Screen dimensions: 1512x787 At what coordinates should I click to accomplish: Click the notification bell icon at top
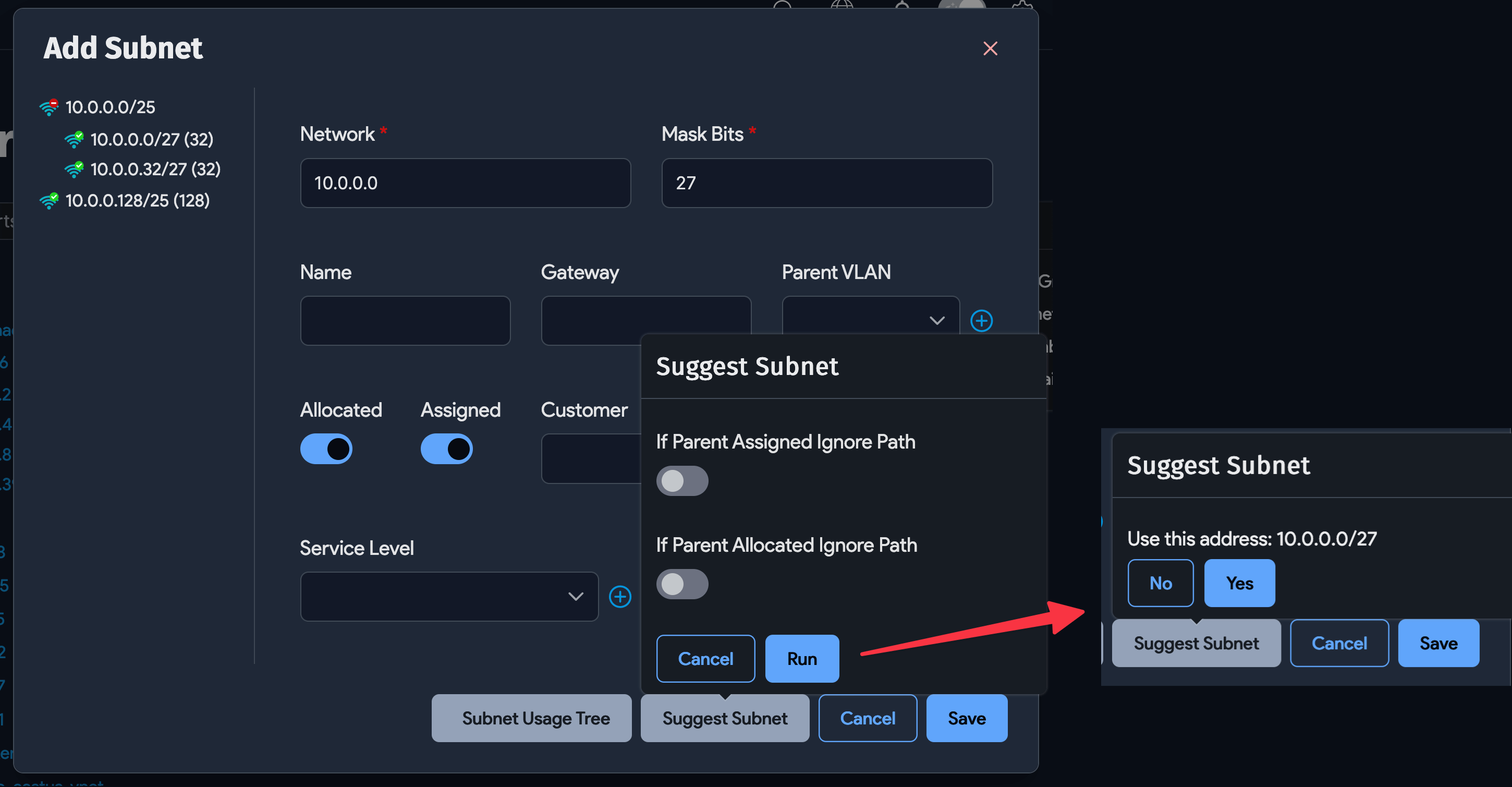[x=902, y=5]
